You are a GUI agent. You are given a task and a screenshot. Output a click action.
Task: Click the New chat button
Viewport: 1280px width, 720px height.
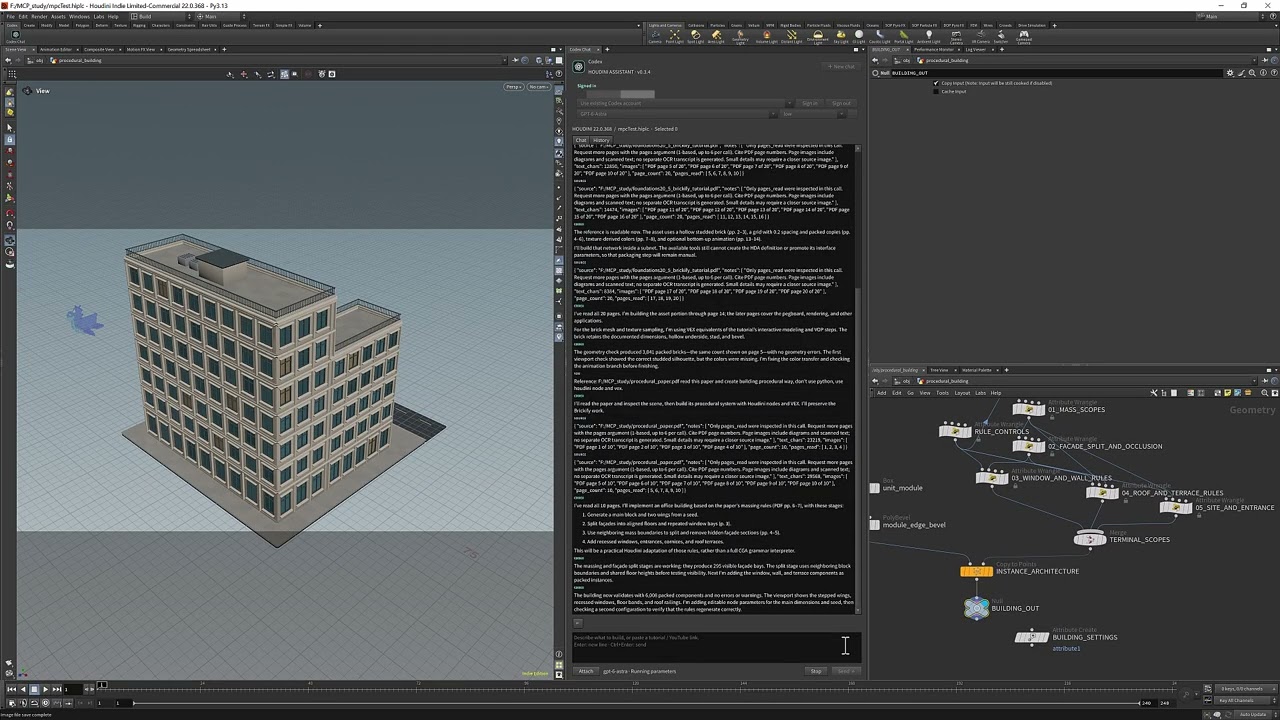(841, 67)
